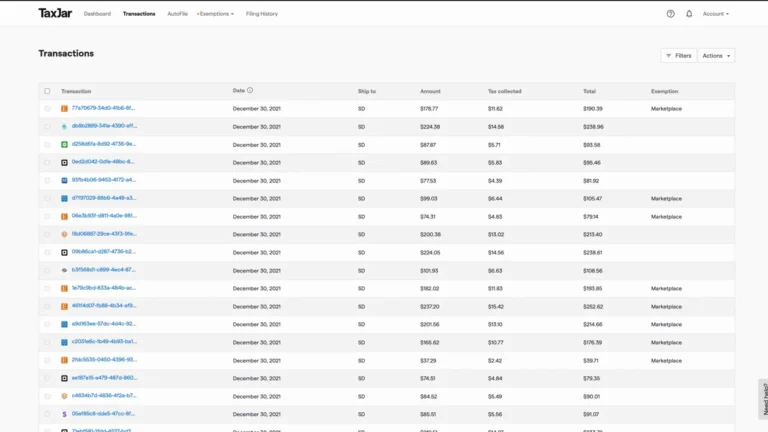Click the Tax collected column header
768x432 pixels.
pyautogui.click(x=504, y=91)
